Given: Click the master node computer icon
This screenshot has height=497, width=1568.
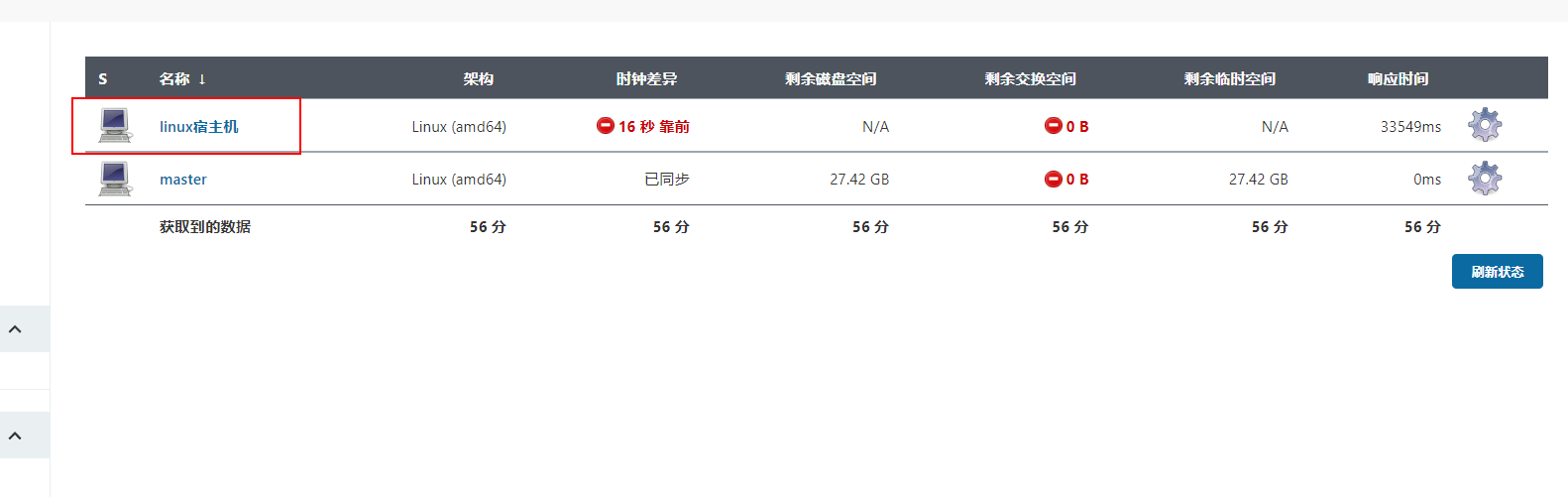Looking at the screenshot, I should 115,179.
